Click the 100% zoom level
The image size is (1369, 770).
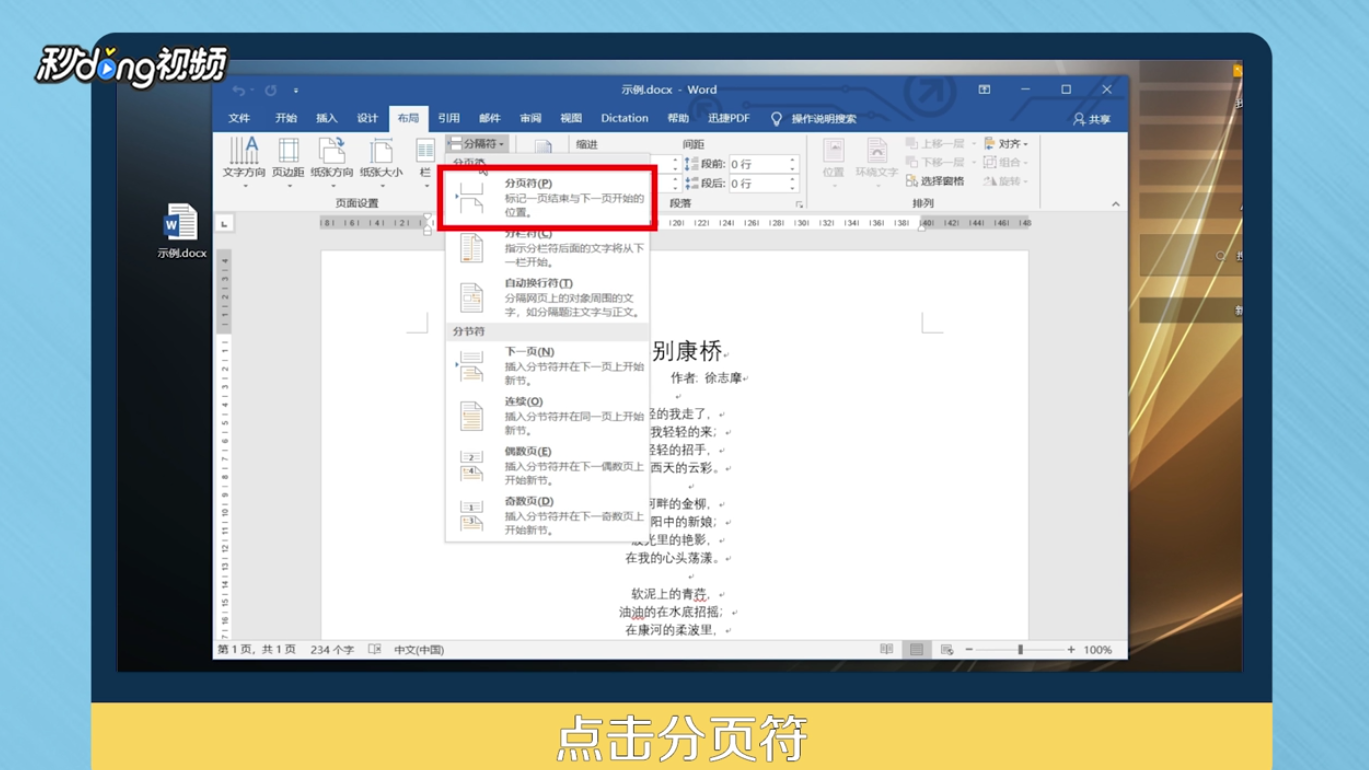pos(1098,650)
